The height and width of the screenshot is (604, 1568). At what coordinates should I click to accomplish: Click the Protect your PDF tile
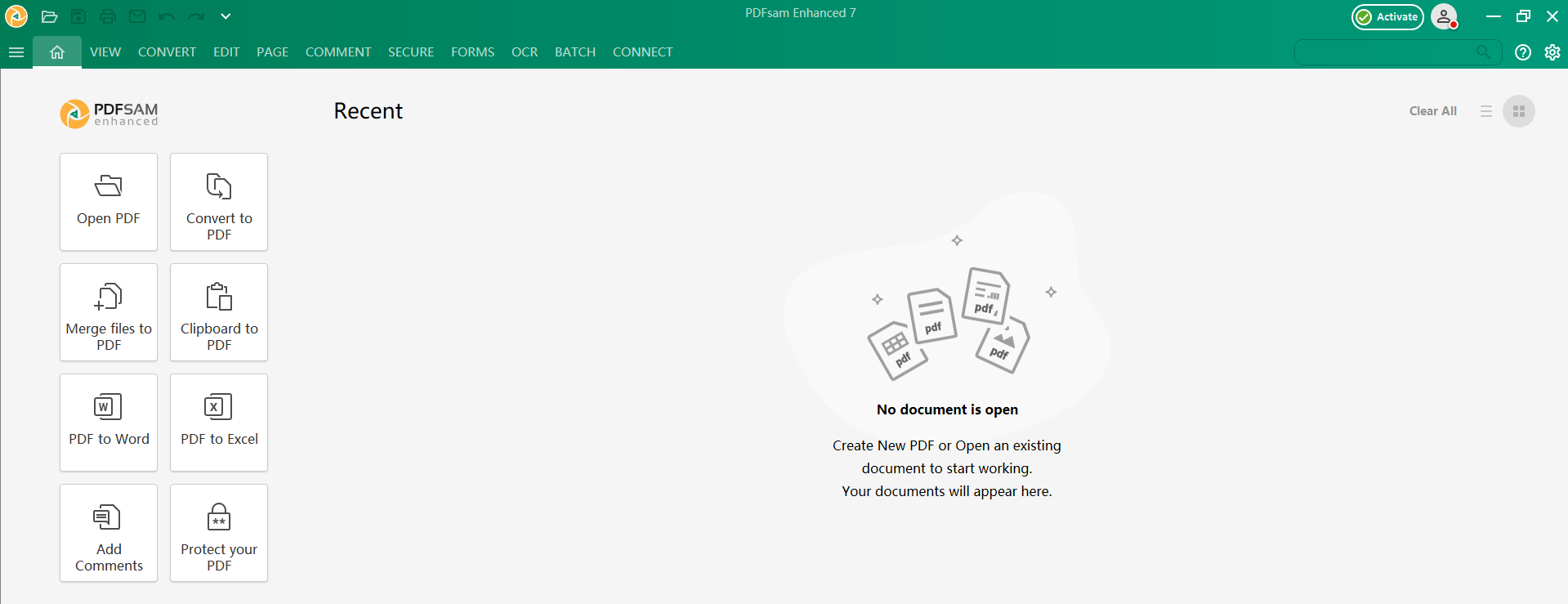click(x=219, y=533)
